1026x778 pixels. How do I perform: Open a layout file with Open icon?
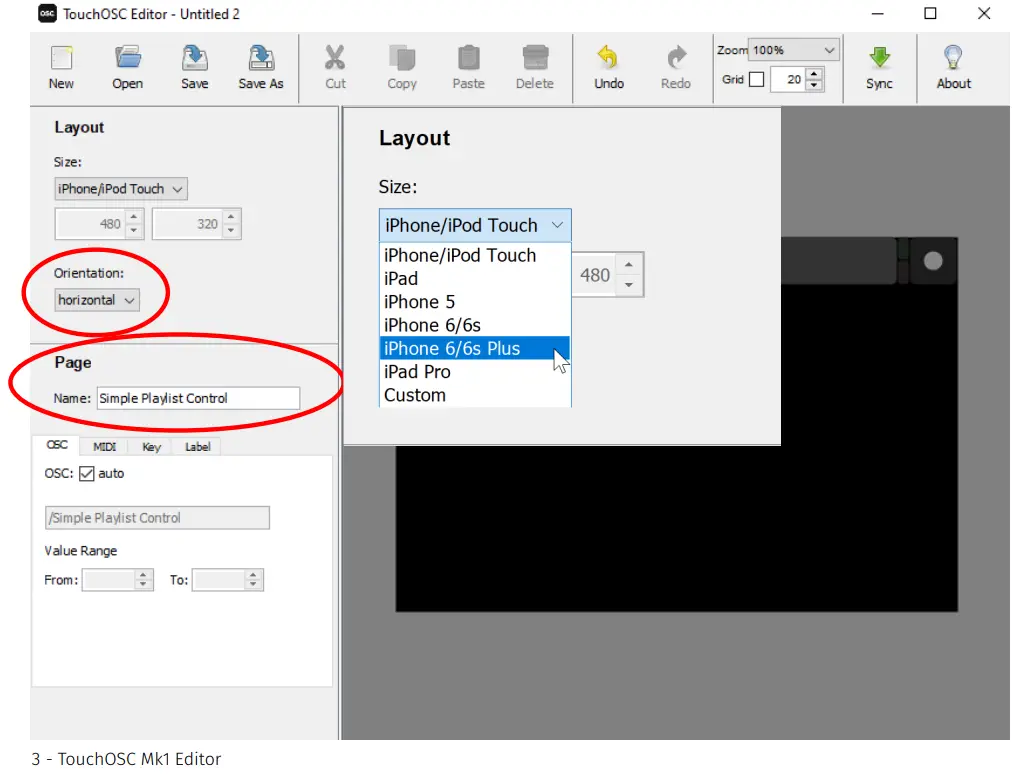pyautogui.click(x=128, y=58)
